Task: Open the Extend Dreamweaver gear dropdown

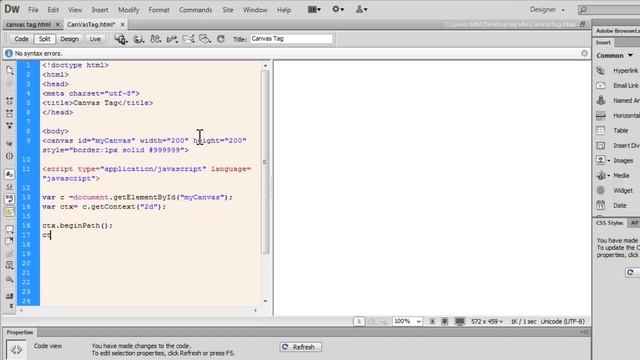Action: (338, 9)
